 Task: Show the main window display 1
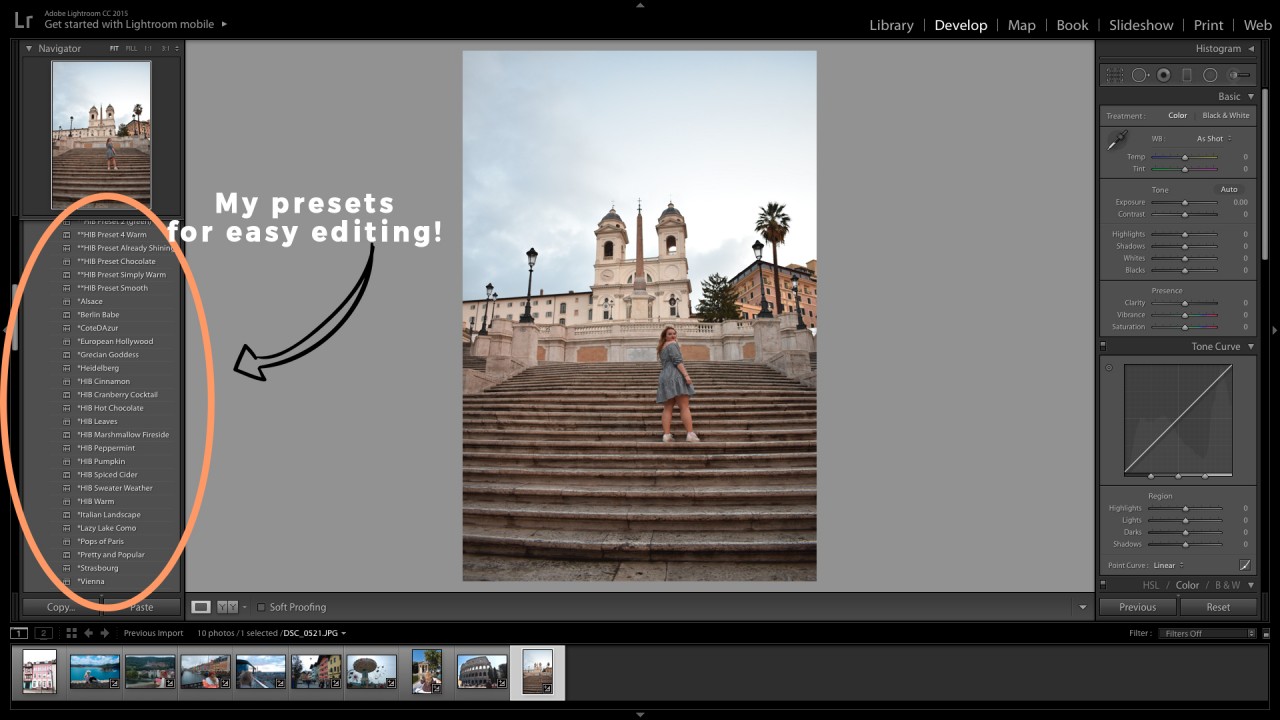[x=19, y=633]
